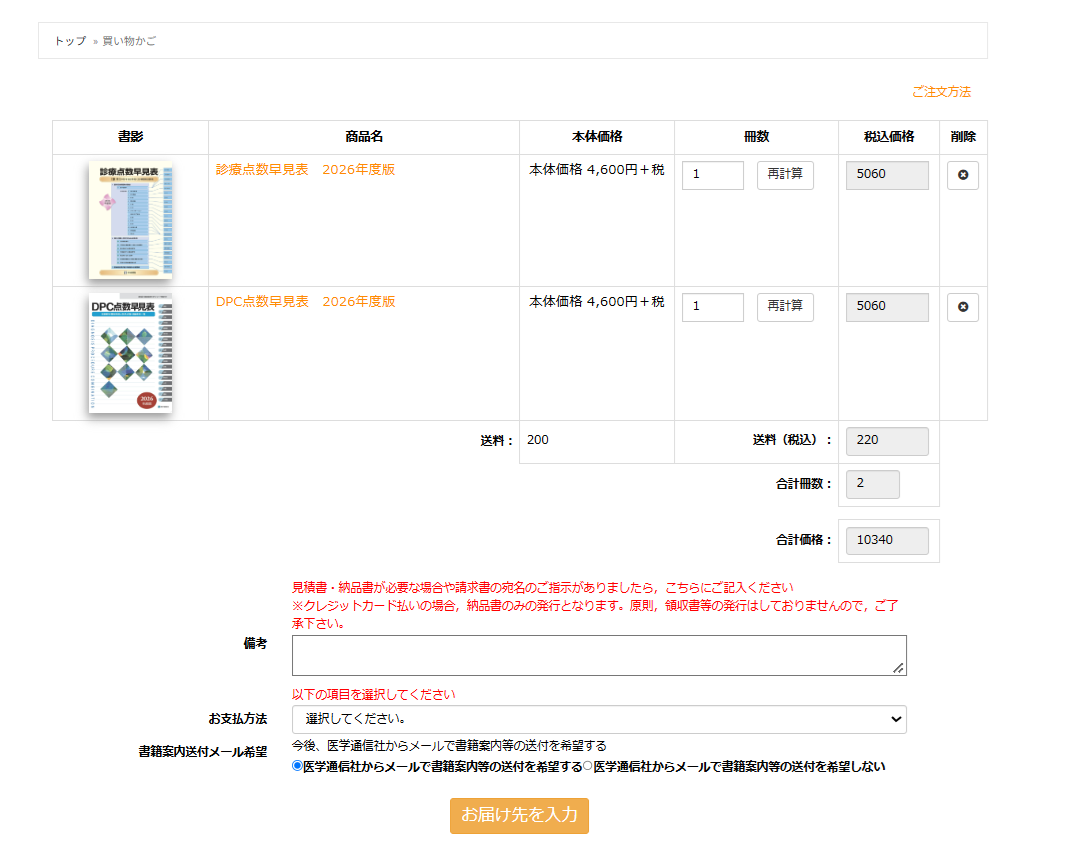Open the ご注文方法 link
1082x851 pixels.
(941, 92)
